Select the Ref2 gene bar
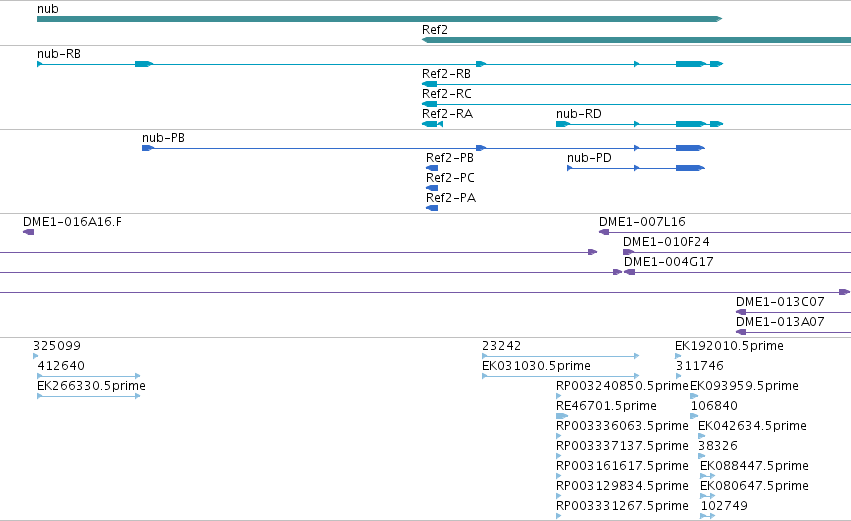The height and width of the screenshot is (521, 851). 636,40
